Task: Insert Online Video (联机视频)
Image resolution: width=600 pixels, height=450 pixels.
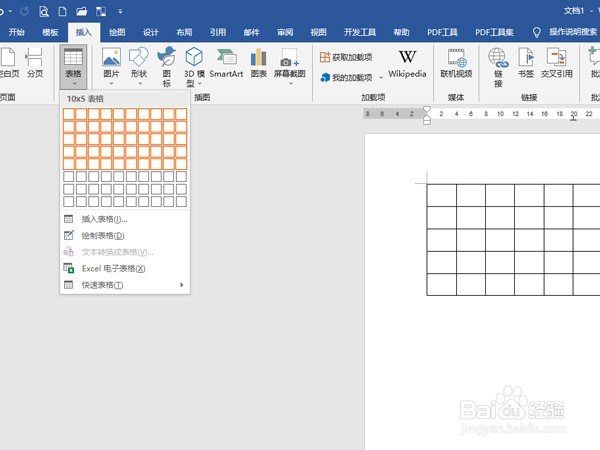Action: (x=456, y=63)
